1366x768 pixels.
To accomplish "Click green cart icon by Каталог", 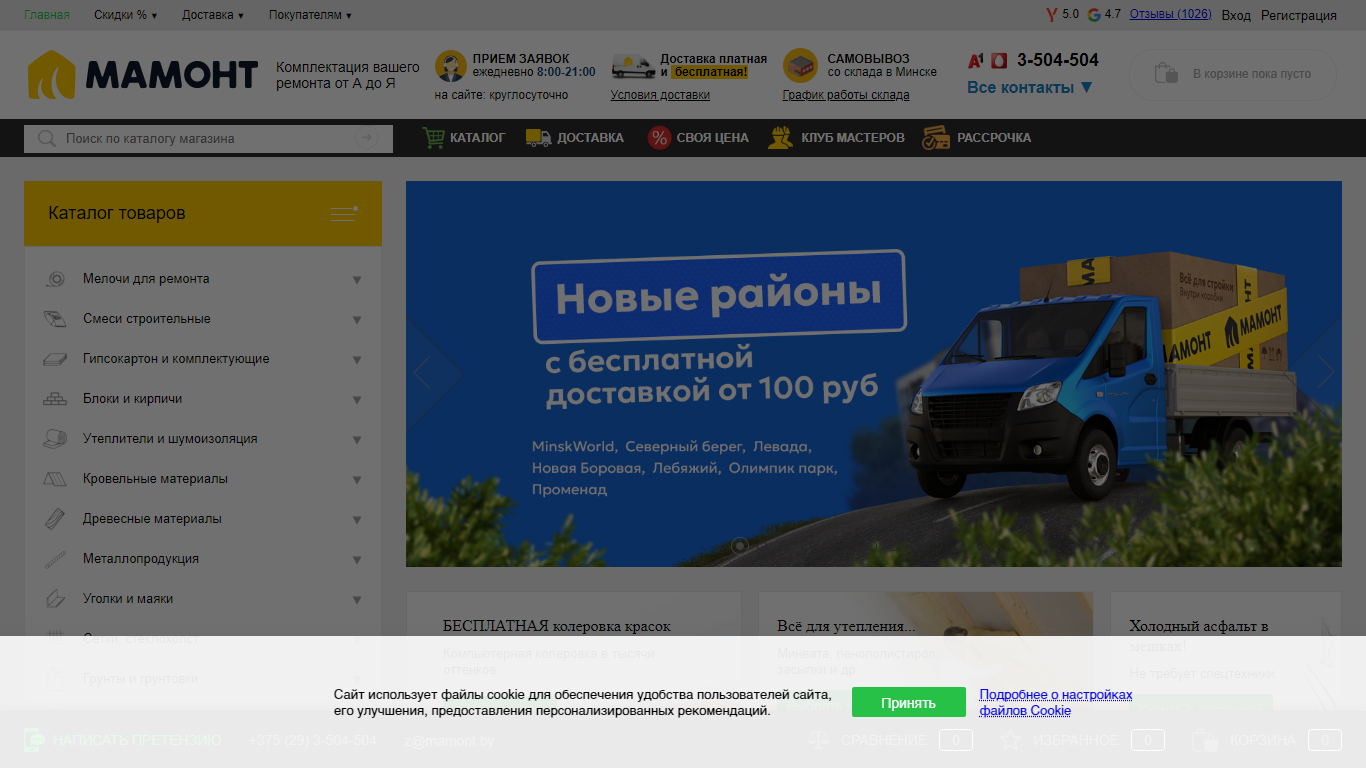I will tap(433, 138).
